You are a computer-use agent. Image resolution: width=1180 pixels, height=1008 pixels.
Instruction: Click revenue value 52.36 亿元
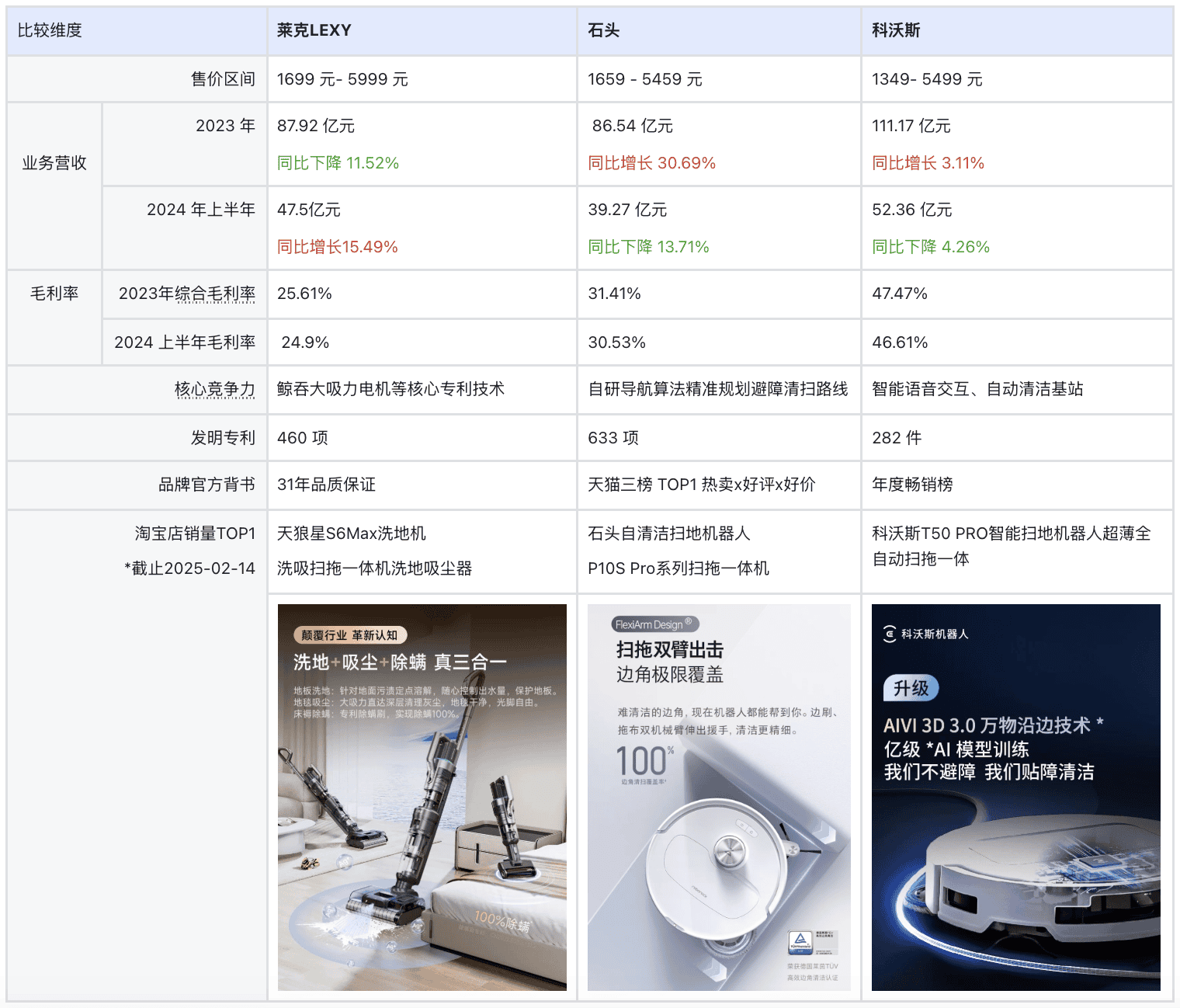point(911,210)
